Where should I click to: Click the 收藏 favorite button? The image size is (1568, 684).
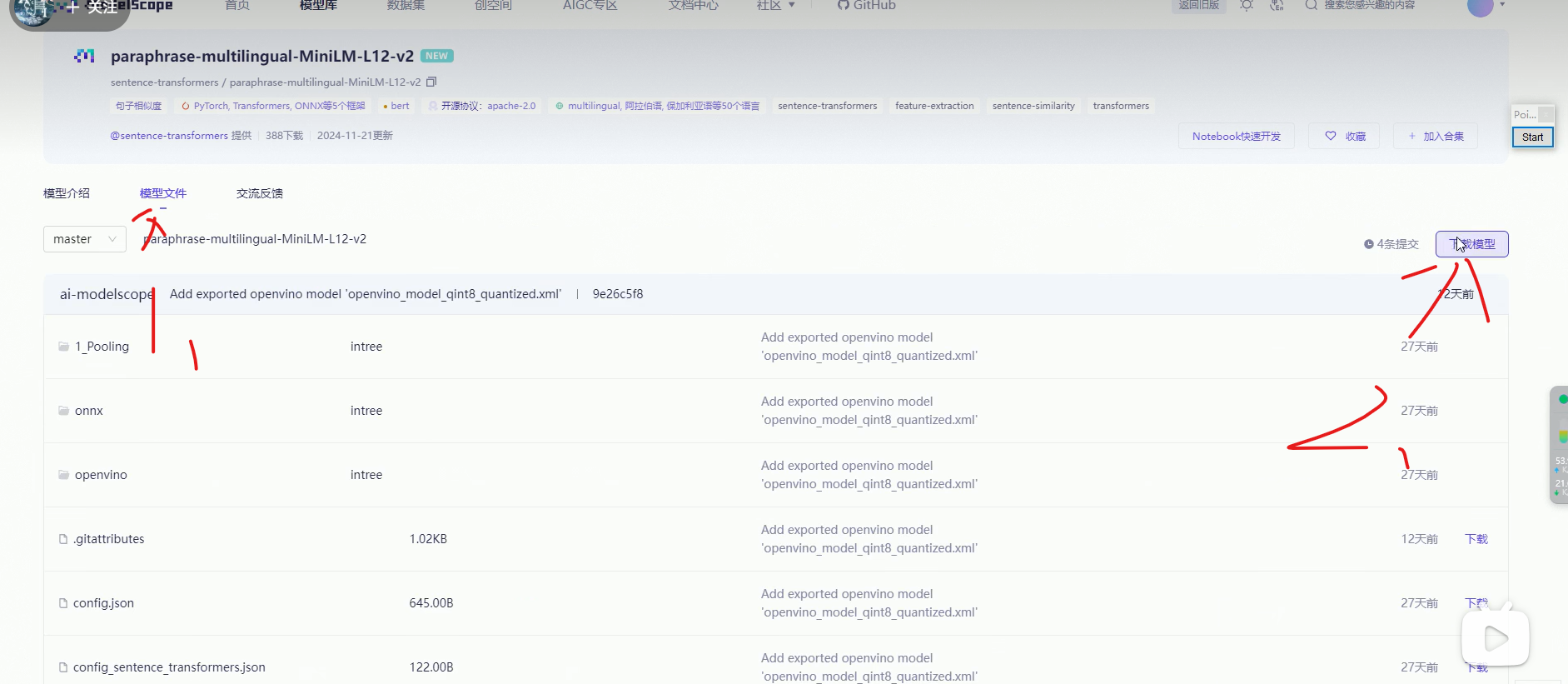pos(1345,136)
